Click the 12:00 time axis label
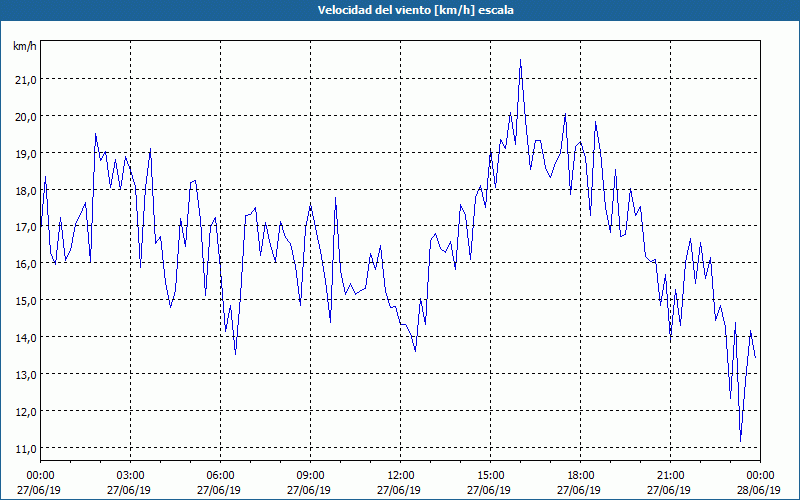Viewport: 800px width, 500px height. 401,476
